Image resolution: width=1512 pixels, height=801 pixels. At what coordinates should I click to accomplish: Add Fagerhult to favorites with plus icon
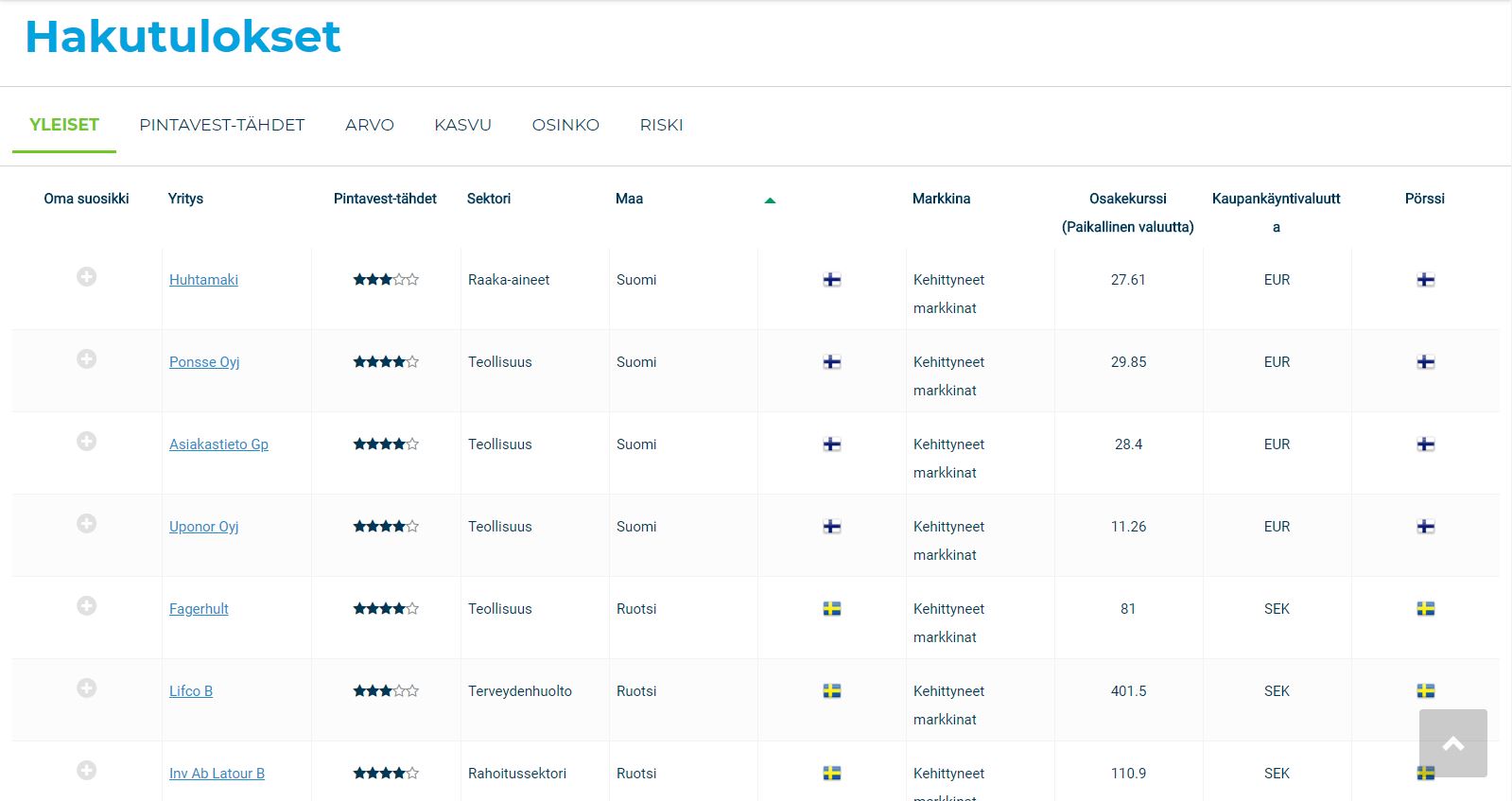(86, 605)
